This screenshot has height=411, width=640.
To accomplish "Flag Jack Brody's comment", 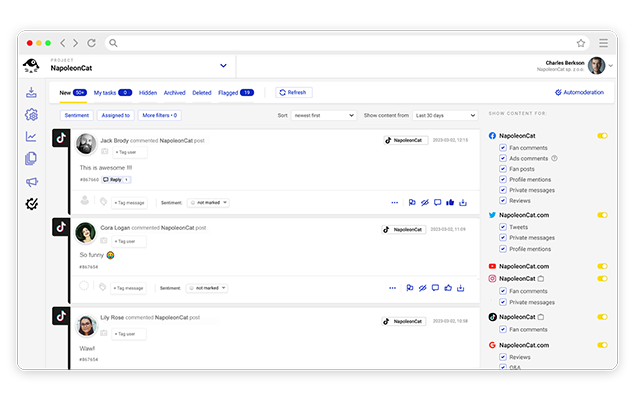I will pos(410,202).
